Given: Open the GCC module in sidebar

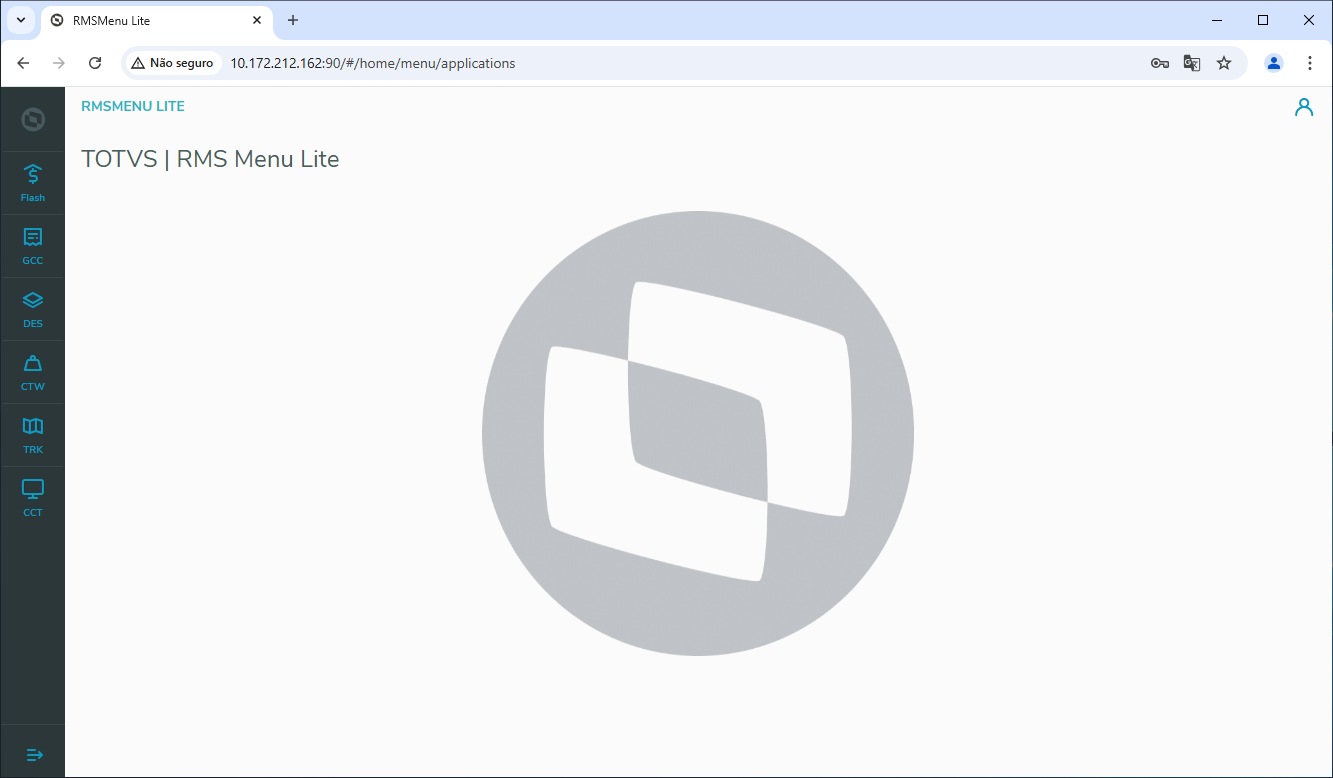Looking at the screenshot, I should click(32, 246).
